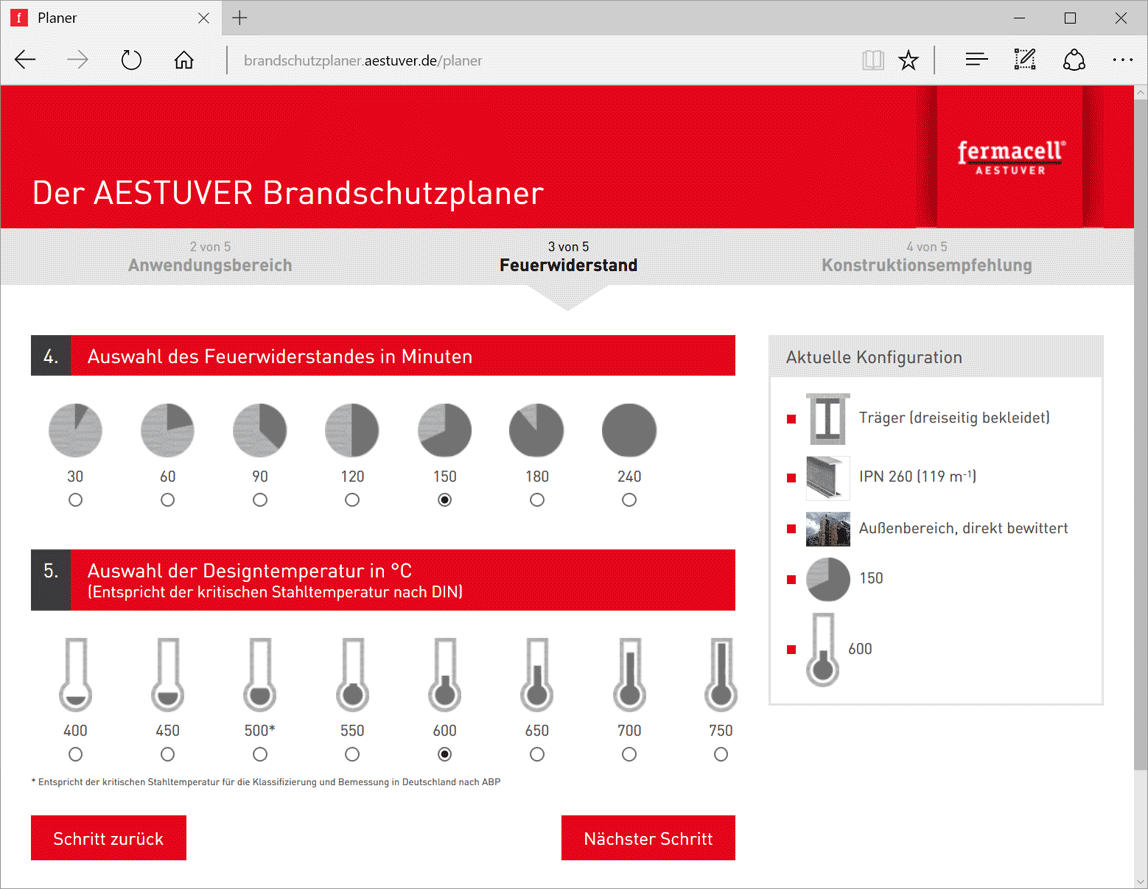Select the 600 °C radio button

(x=444, y=754)
